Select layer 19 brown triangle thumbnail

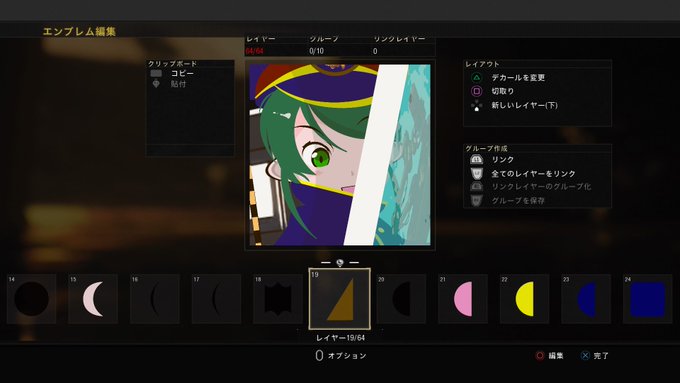pyautogui.click(x=340, y=299)
